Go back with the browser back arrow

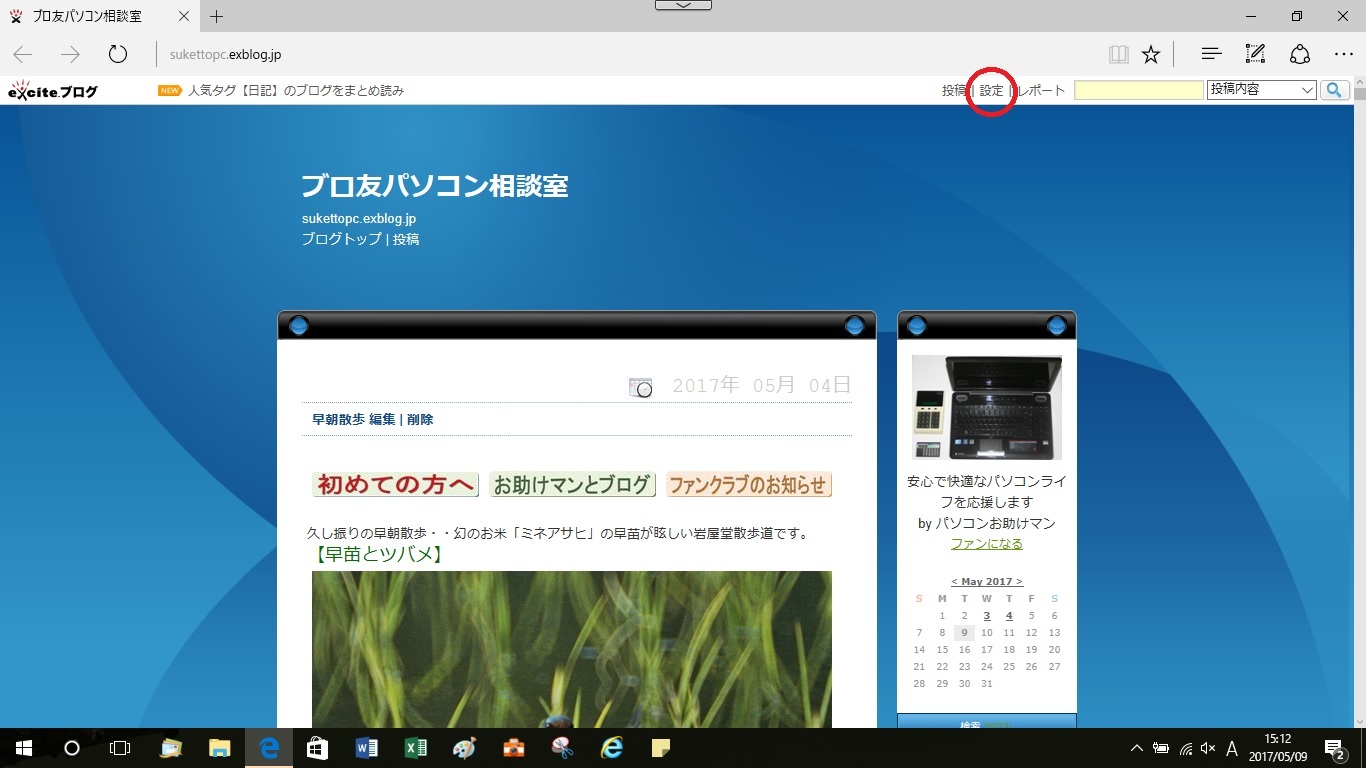click(x=22, y=54)
